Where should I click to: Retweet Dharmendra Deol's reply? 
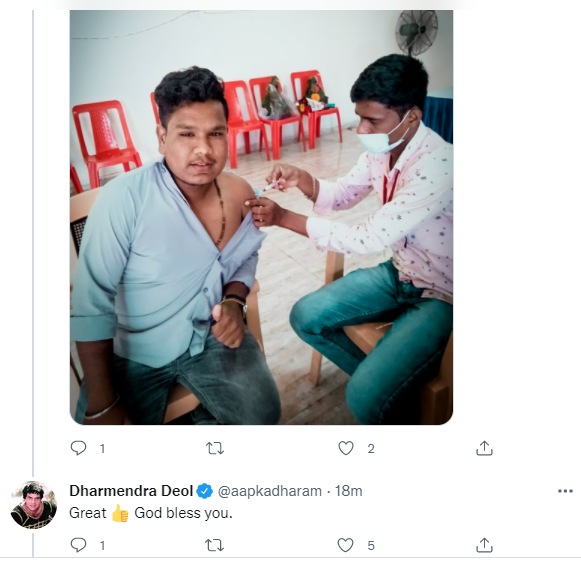point(215,545)
